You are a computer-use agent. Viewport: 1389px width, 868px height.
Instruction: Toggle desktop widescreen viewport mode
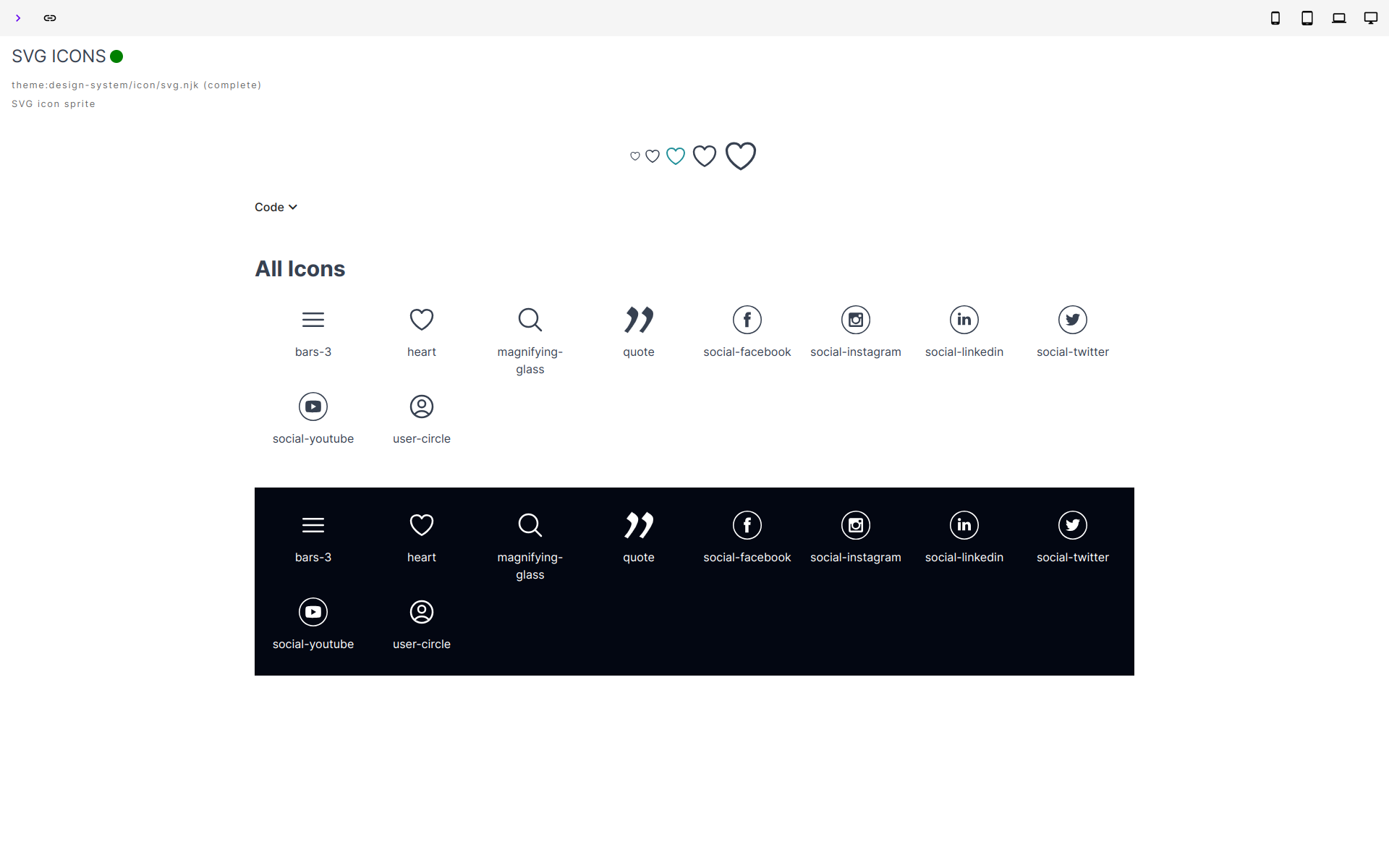click(1372, 17)
